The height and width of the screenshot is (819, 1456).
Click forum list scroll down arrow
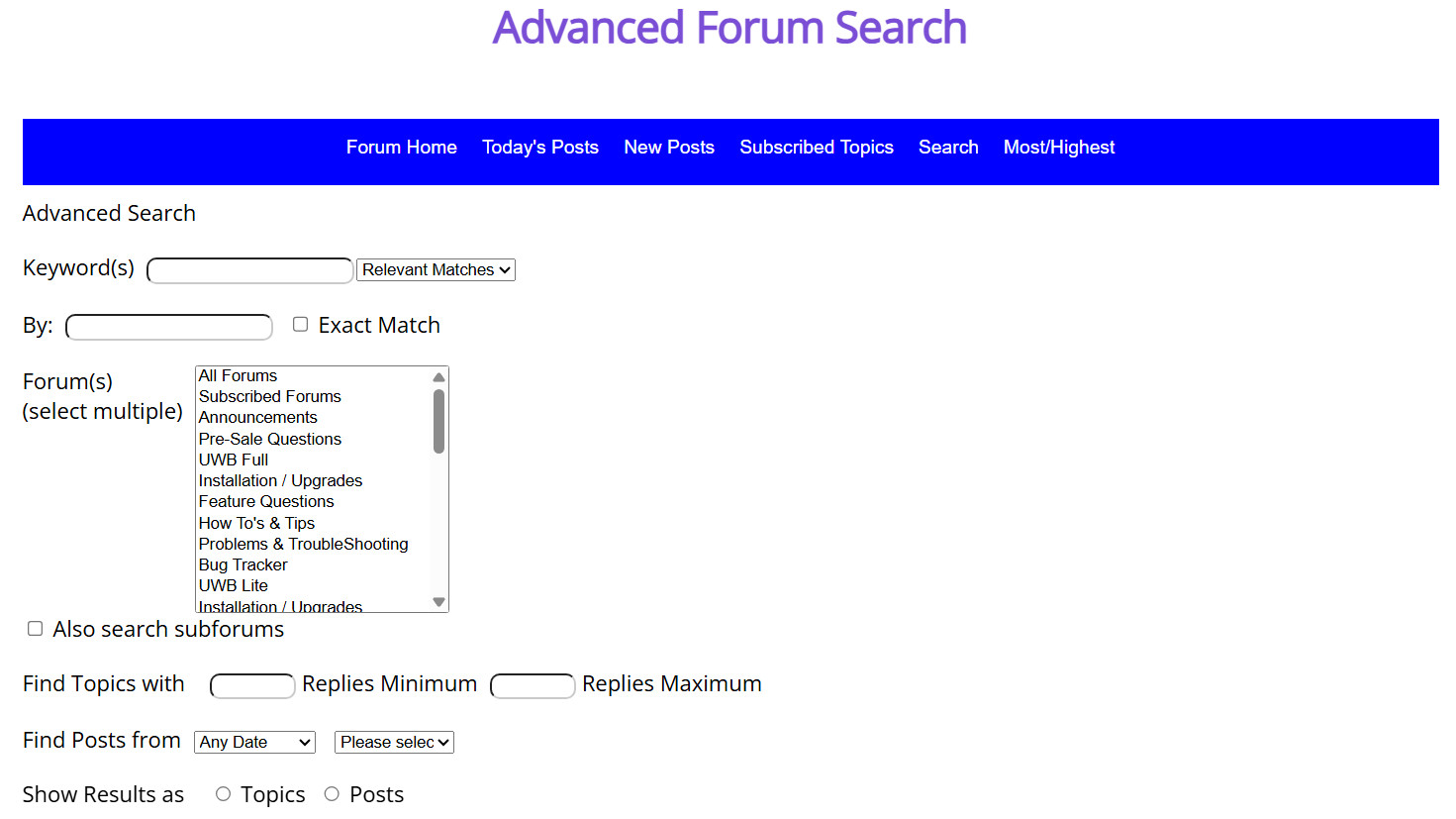tap(438, 602)
